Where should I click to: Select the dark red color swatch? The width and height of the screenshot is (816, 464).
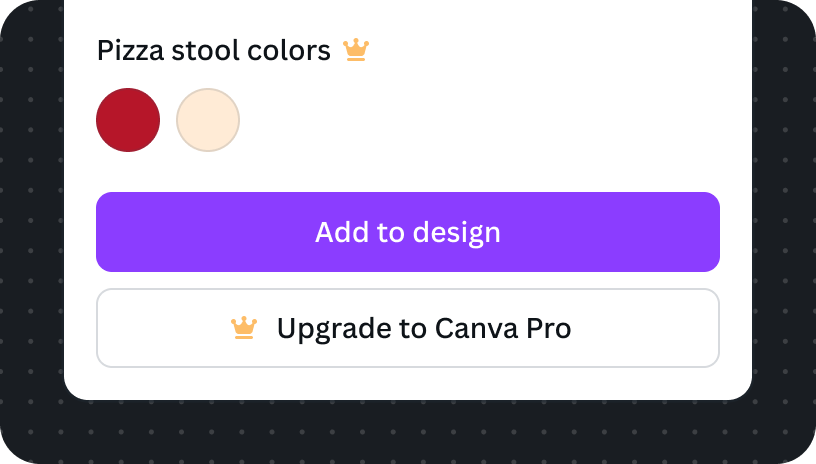click(128, 120)
